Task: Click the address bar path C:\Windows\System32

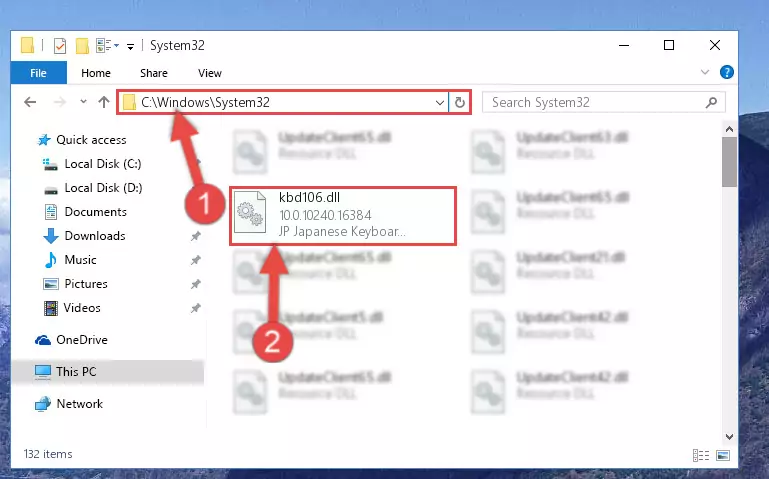Action: tap(205, 102)
